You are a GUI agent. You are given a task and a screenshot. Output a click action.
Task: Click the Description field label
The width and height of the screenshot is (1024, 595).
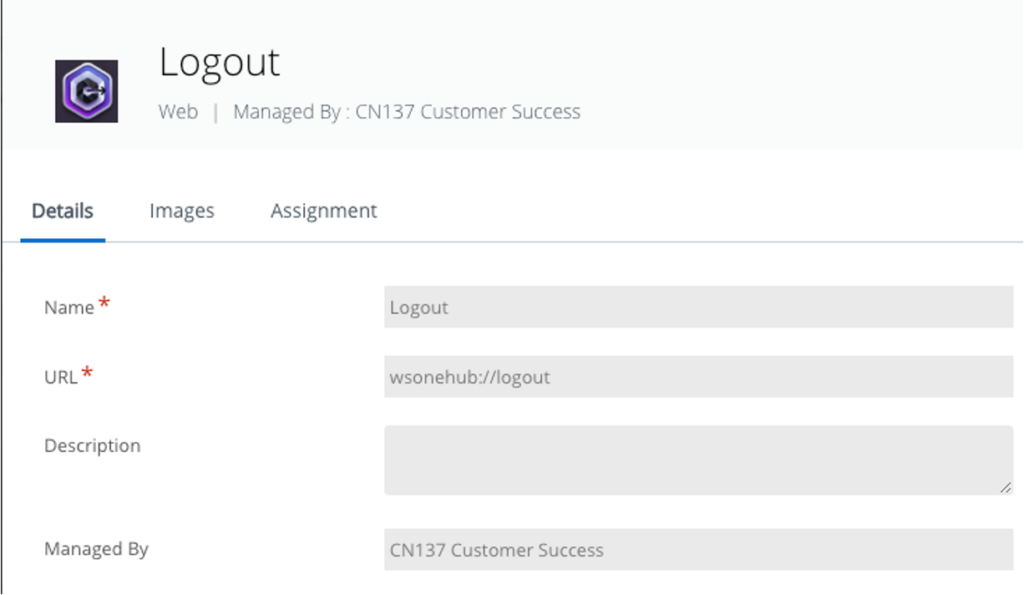(x=92, y=446)
